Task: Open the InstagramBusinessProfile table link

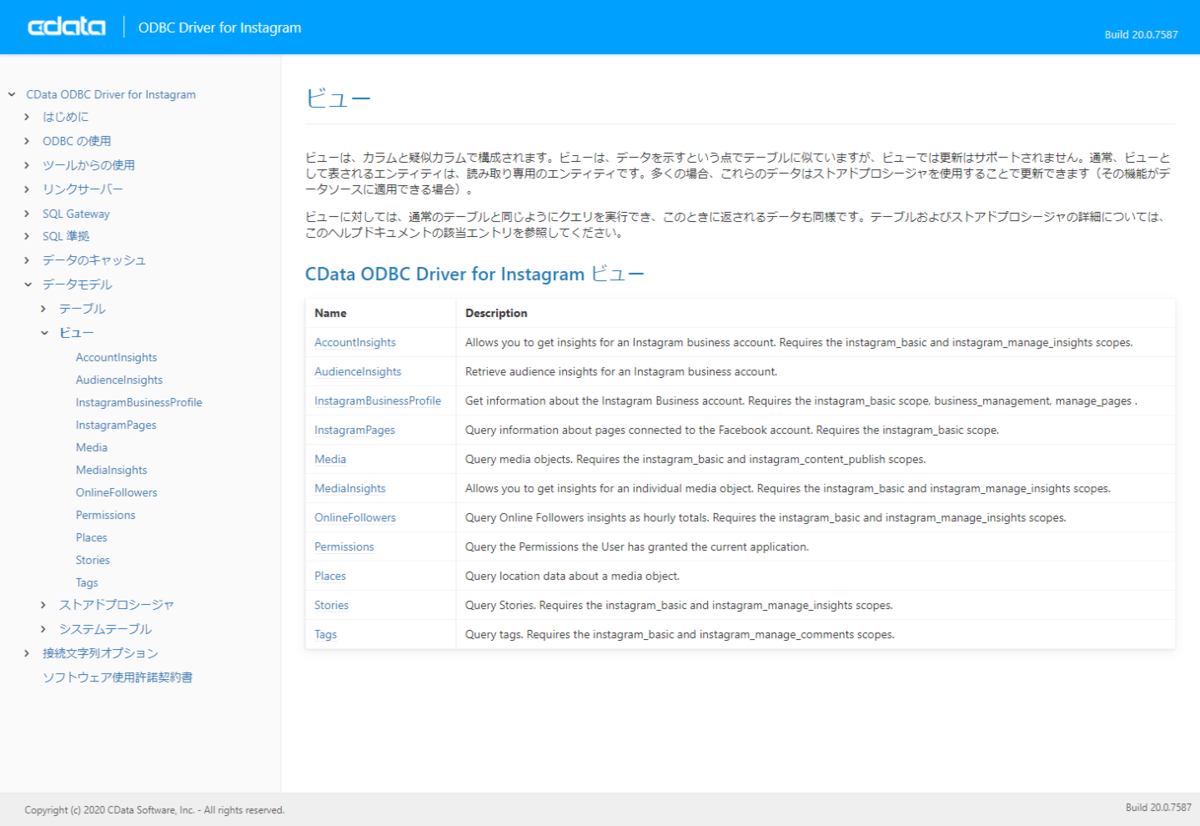Action: (378, 401)
